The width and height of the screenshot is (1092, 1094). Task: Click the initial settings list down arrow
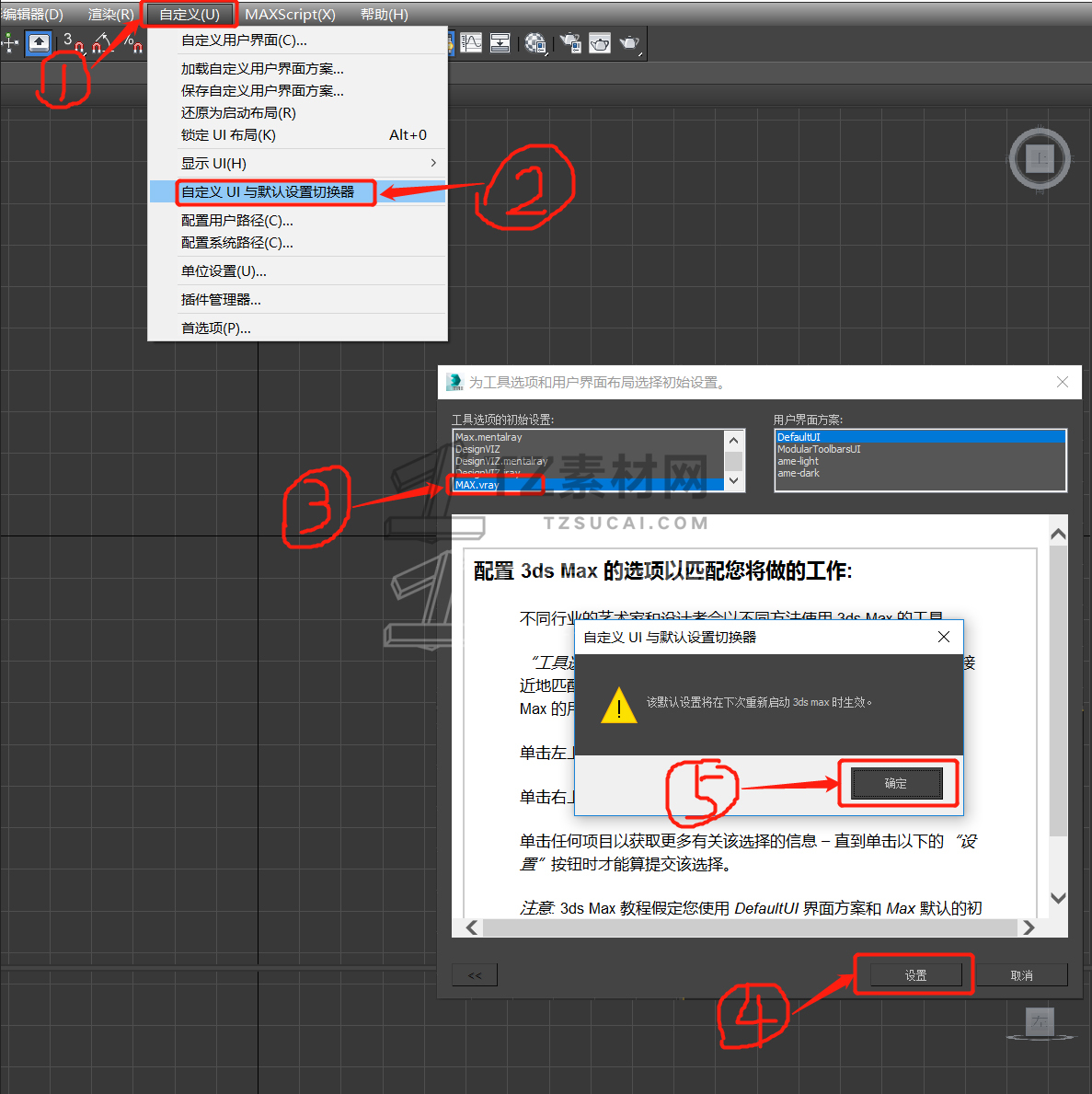(733, 480)
